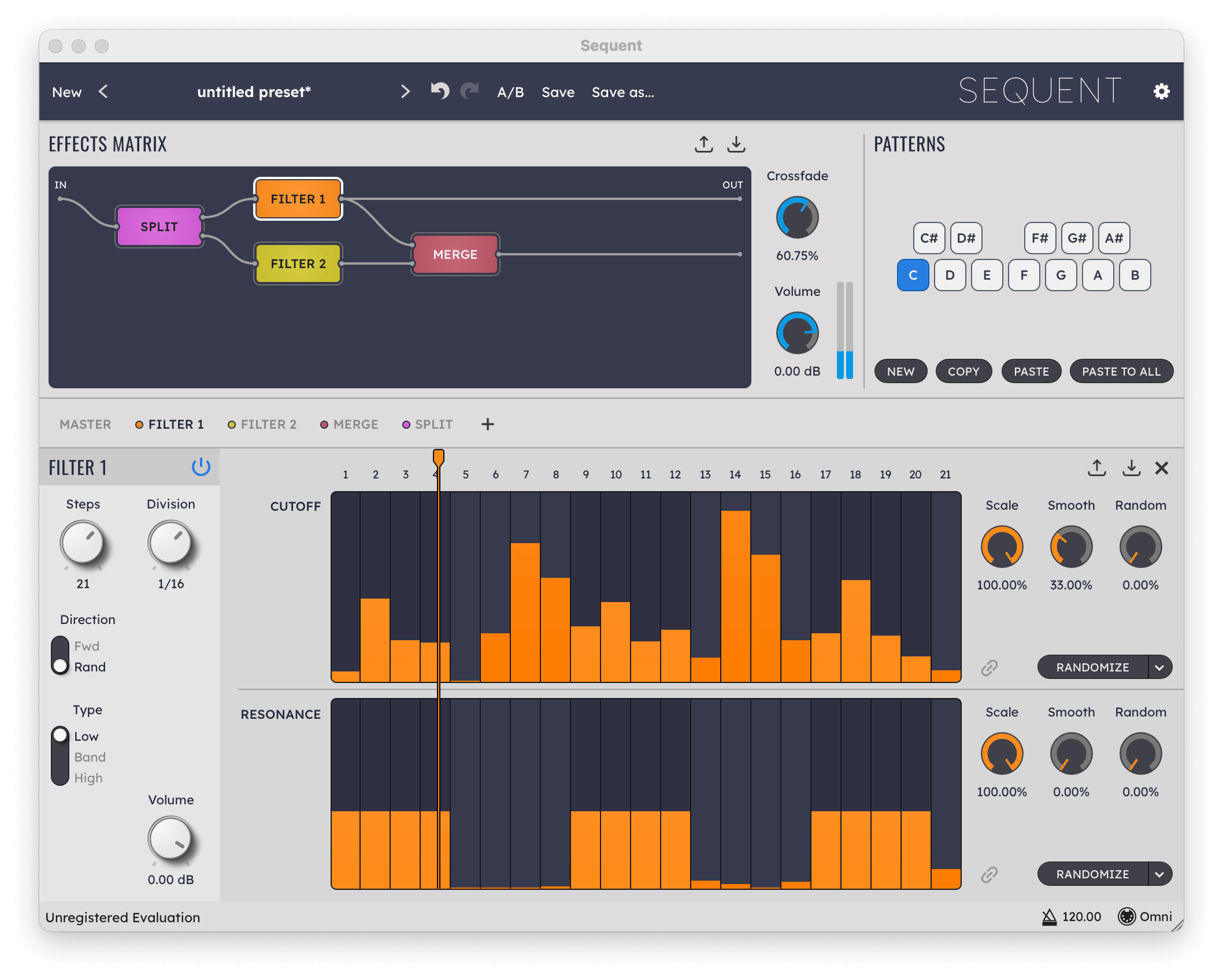
Task: Select pattern D
Action: pyautogui.click(x=950, y=275)
